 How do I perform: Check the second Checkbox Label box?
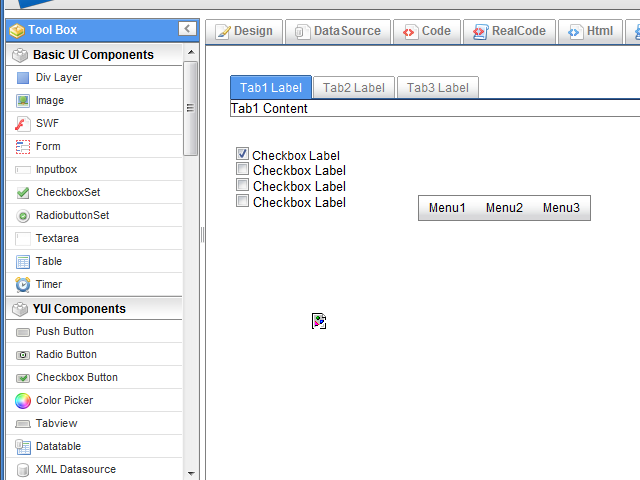click(242, 169)
